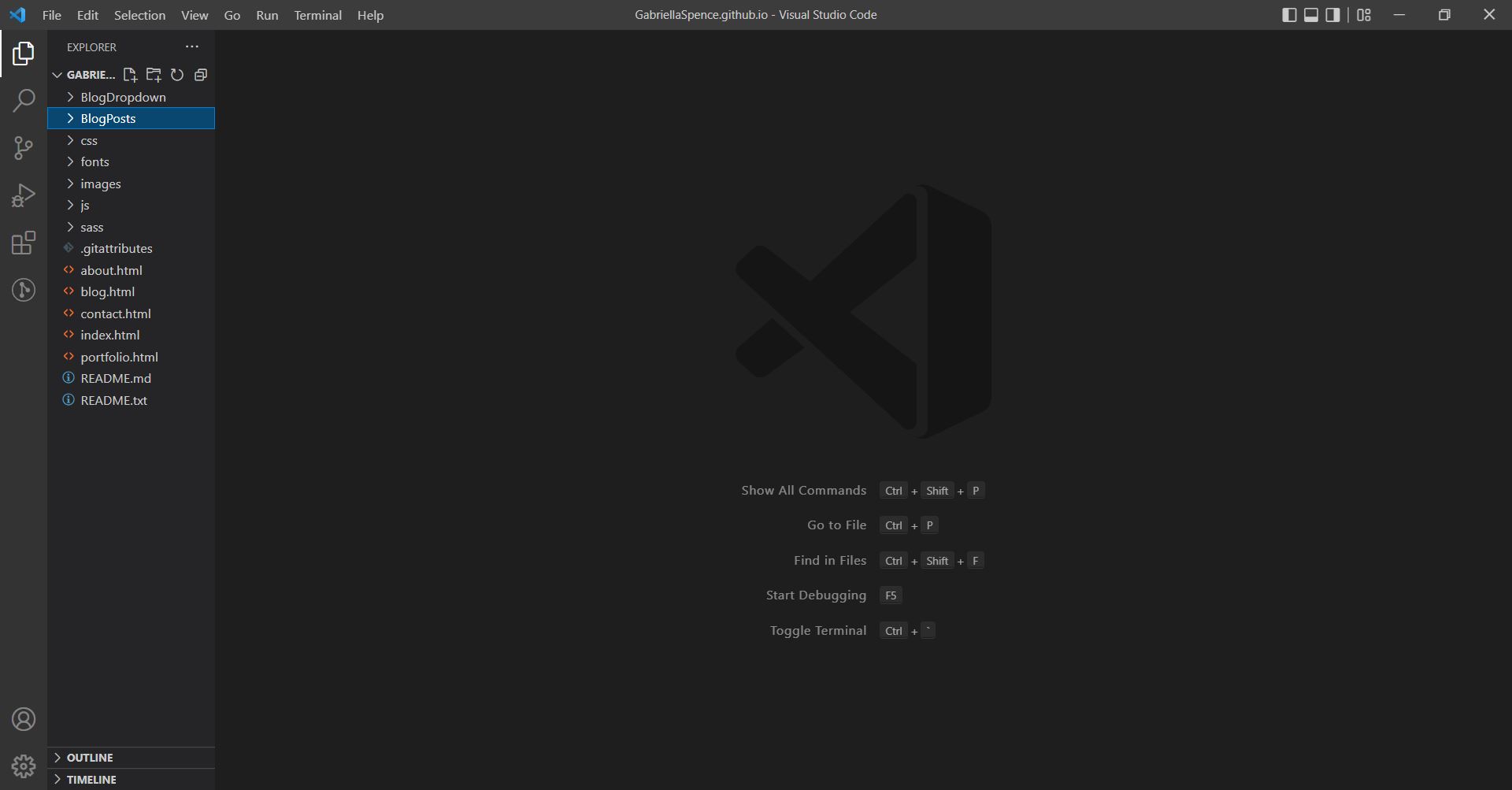Open README.txt file
Viewport: 1512px width, 790px height.
(131, 400)
